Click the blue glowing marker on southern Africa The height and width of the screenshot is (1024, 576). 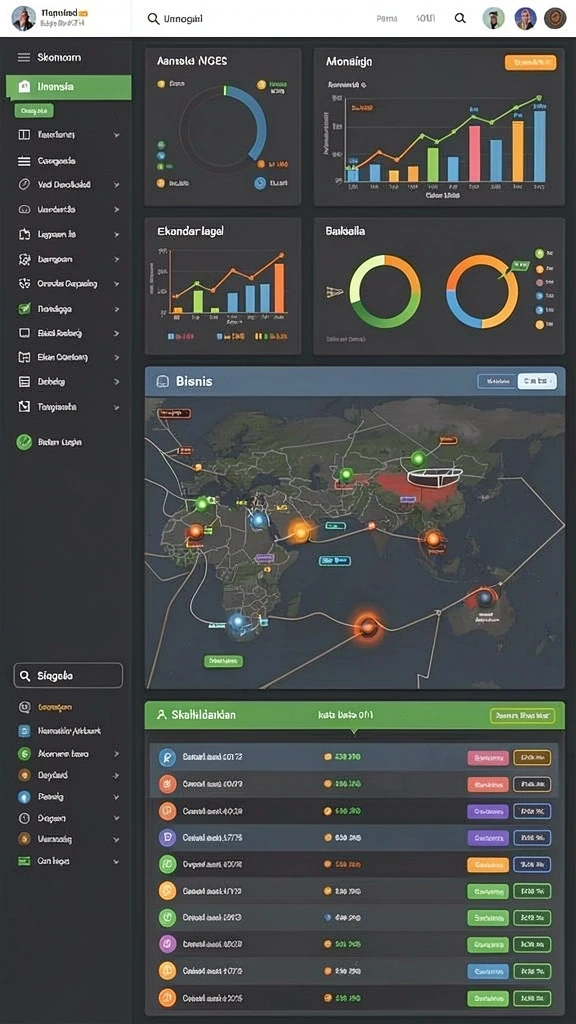[x=238, y=621]
